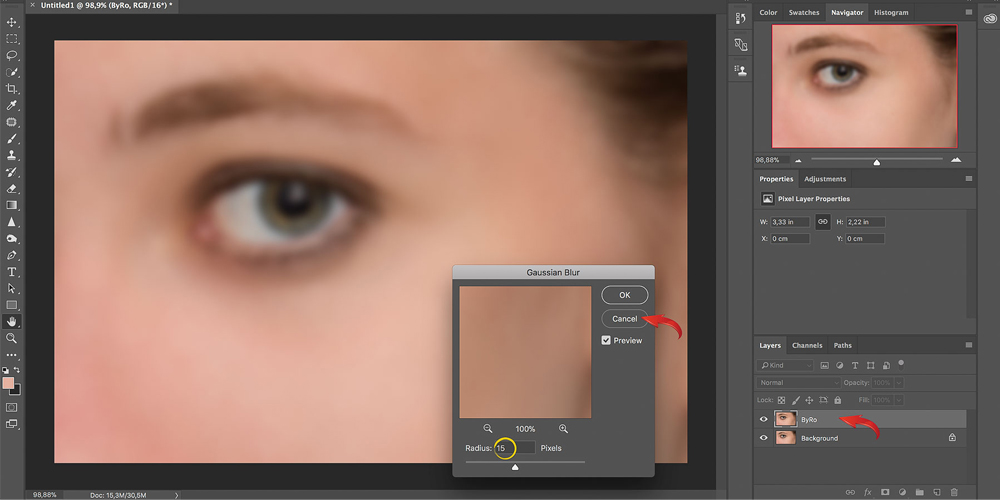Click the link layers icon

[850, 492]
